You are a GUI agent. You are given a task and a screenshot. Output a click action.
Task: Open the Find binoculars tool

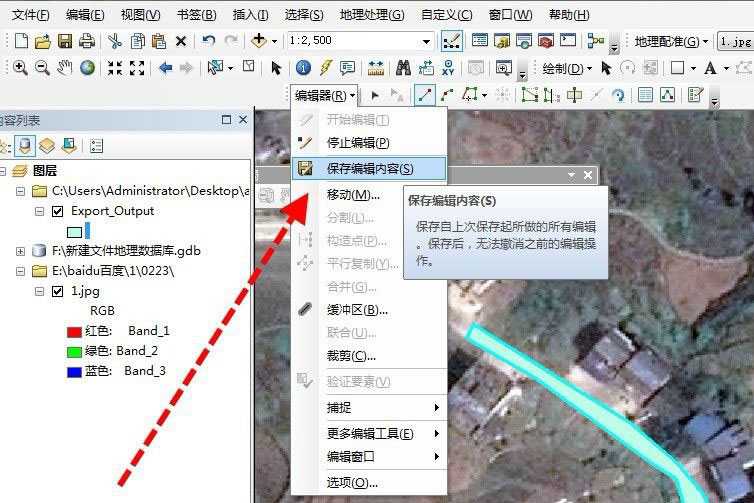point(403,68)
